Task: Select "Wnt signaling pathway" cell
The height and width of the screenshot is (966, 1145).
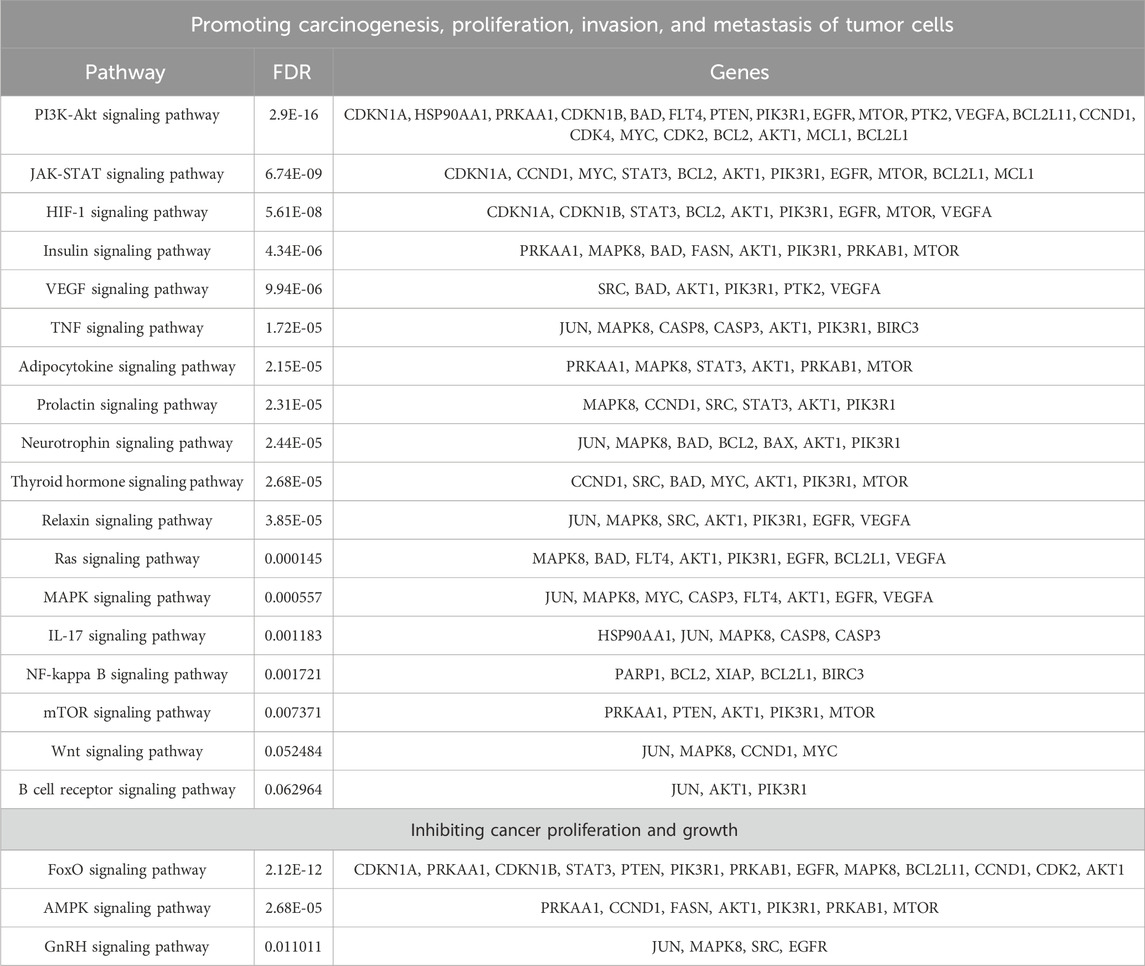Action: click(127, 751)
